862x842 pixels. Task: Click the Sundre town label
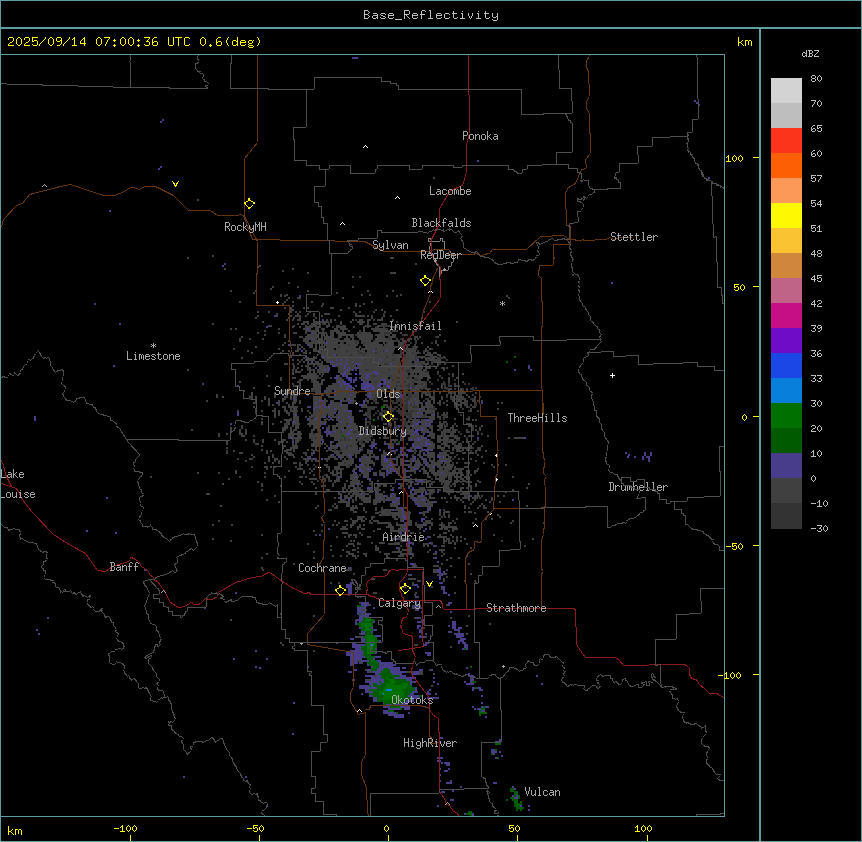(x=292, y=391)
